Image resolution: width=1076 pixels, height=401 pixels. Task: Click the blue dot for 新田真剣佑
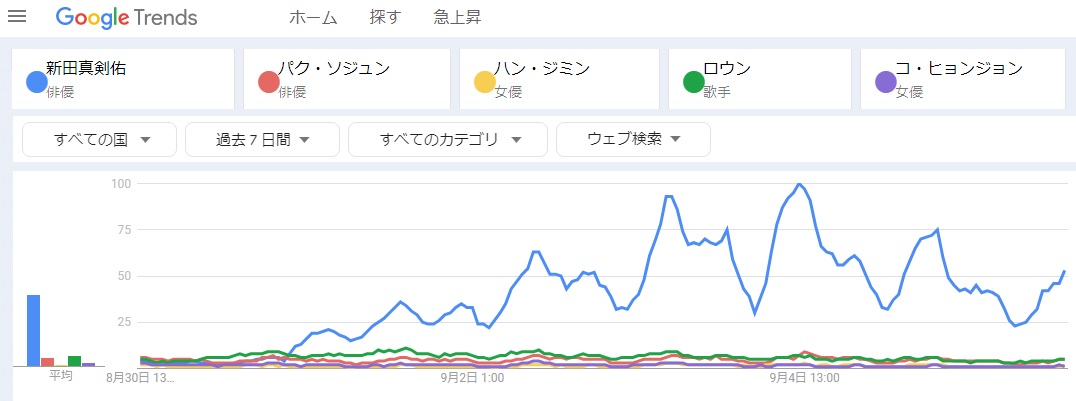click(x=36, y=81)
